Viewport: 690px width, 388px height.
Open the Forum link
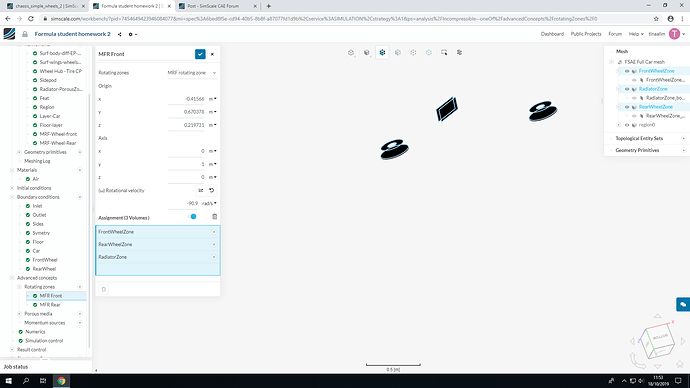tap(615, 34)
